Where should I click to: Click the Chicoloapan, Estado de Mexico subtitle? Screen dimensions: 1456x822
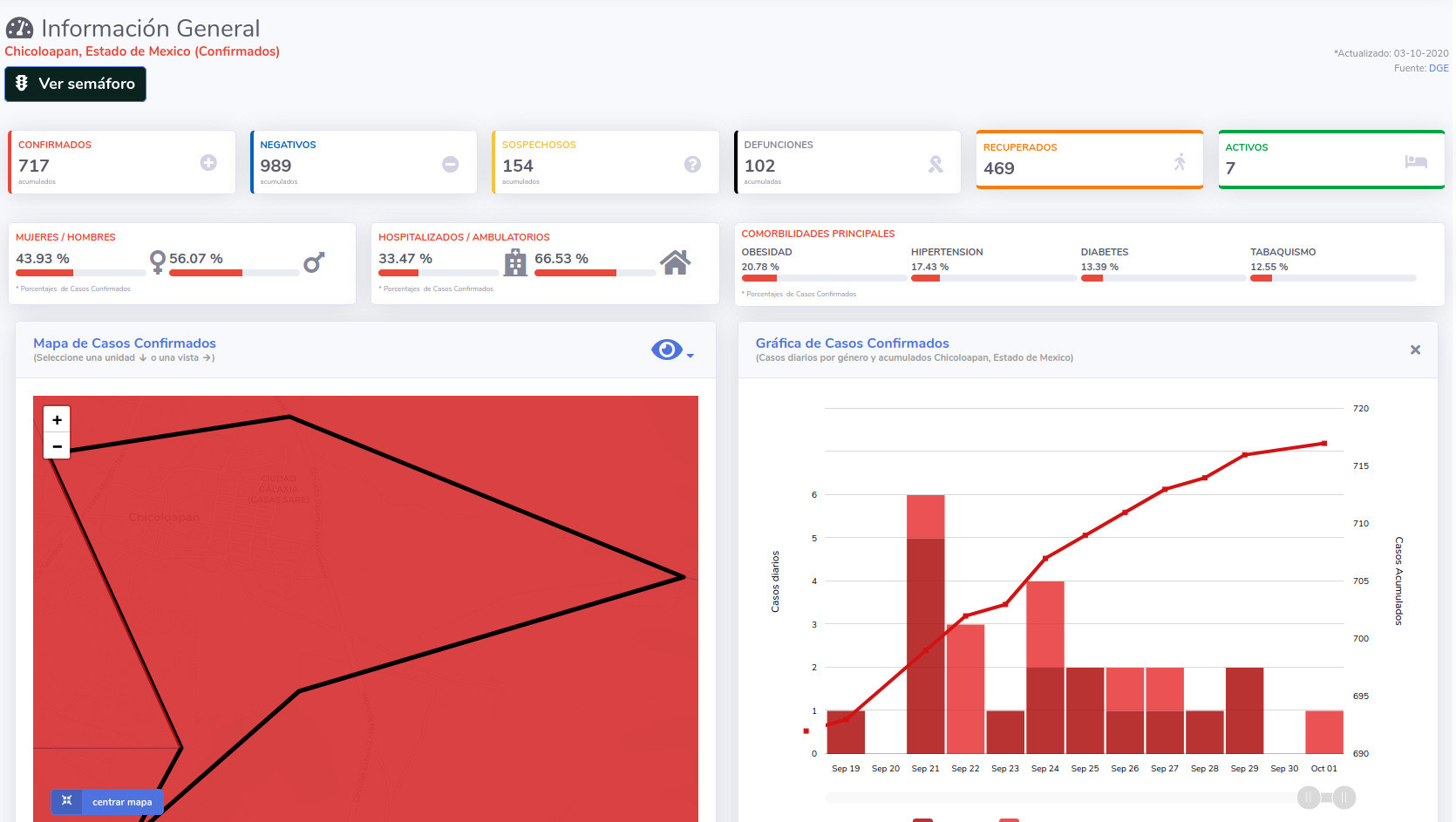142,51
